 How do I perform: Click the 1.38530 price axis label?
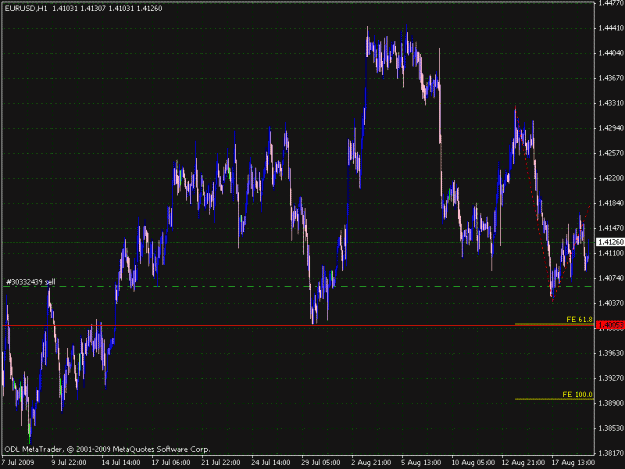point(611,428)
